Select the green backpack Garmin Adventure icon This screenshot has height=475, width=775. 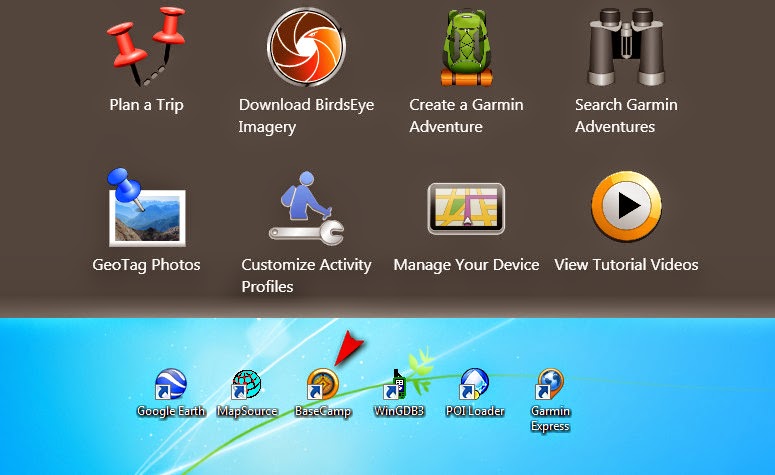click(x=467, y=47)
